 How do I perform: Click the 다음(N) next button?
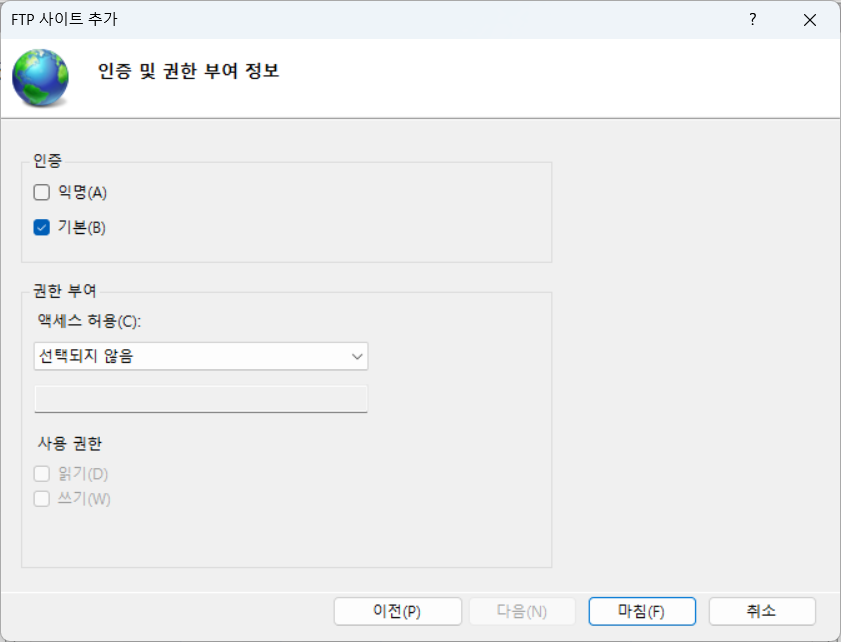522,611
